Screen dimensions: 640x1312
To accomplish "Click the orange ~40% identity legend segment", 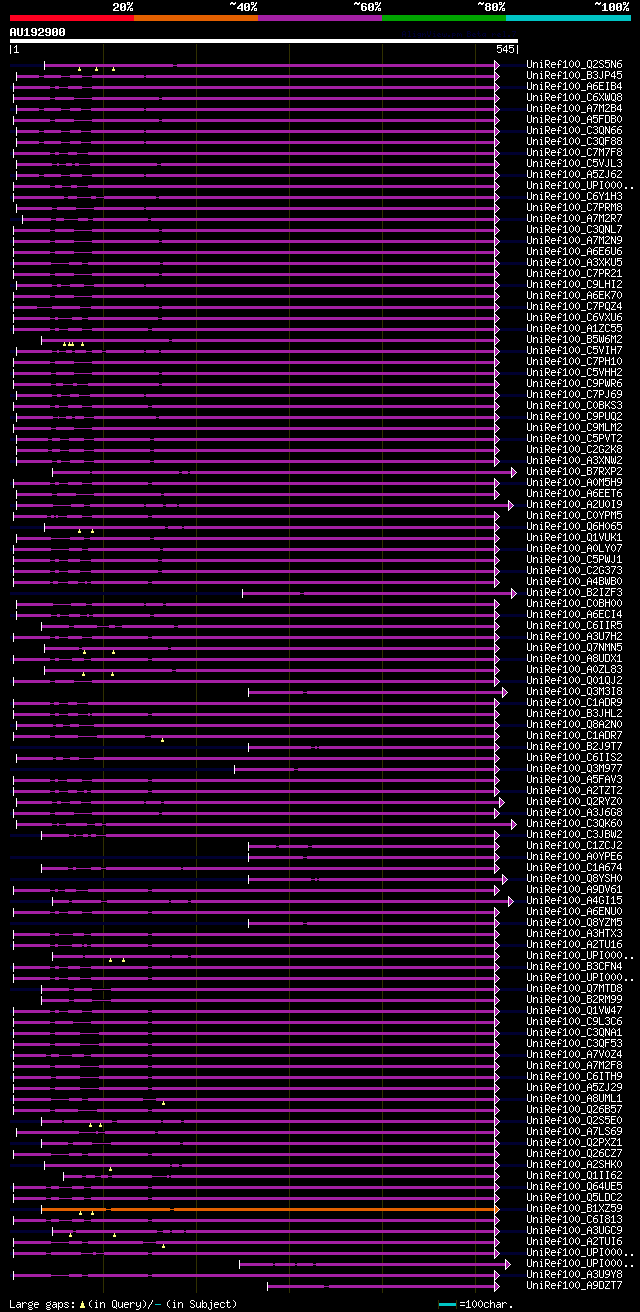I will click(x=196, y=18).
